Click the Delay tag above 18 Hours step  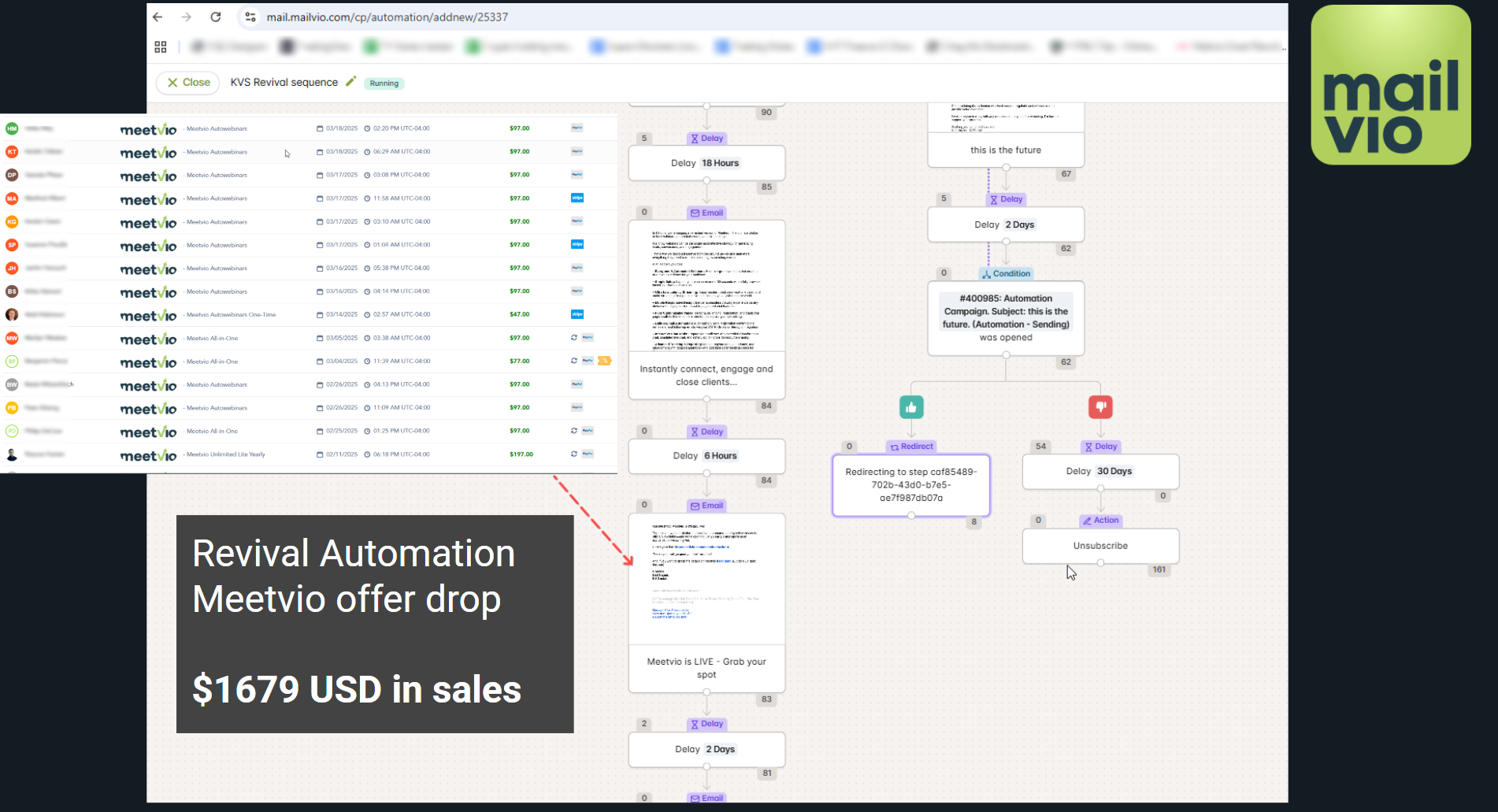[706, 138]
